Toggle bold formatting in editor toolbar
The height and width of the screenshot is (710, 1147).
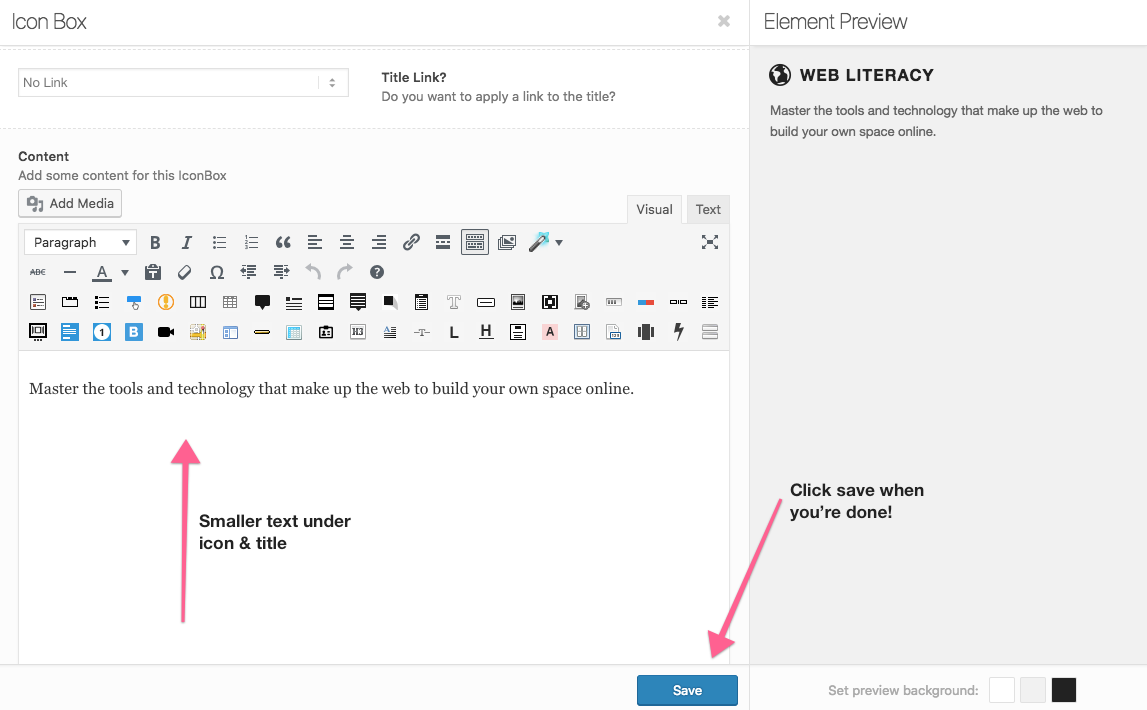[x=155, y=243]
